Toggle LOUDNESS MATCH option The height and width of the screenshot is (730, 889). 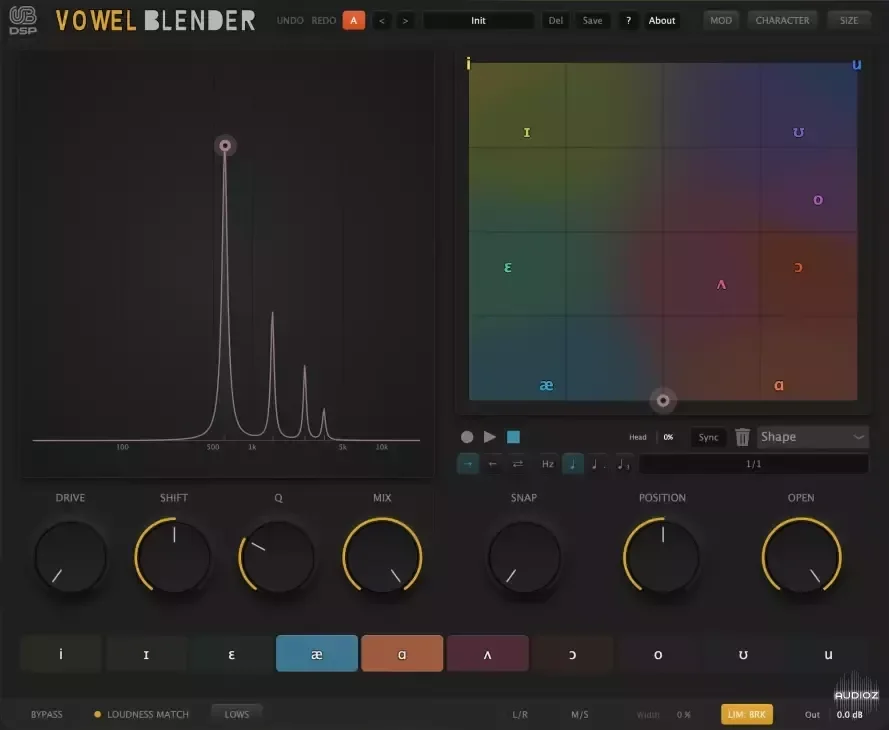click(142, 714)
